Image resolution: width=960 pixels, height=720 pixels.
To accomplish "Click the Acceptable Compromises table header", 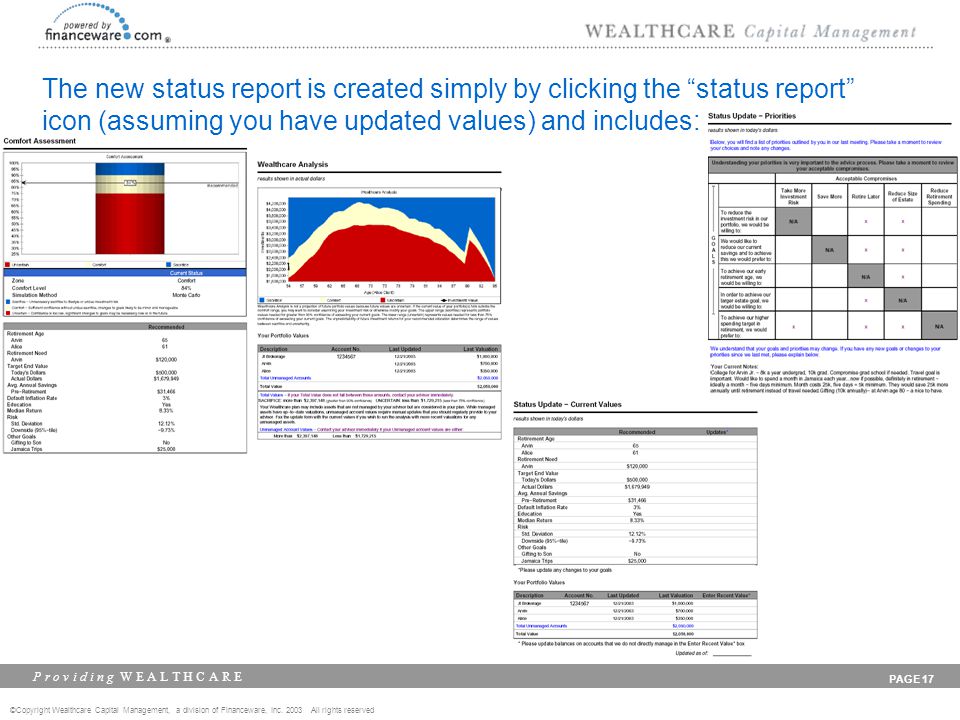I will pos(866,179).
